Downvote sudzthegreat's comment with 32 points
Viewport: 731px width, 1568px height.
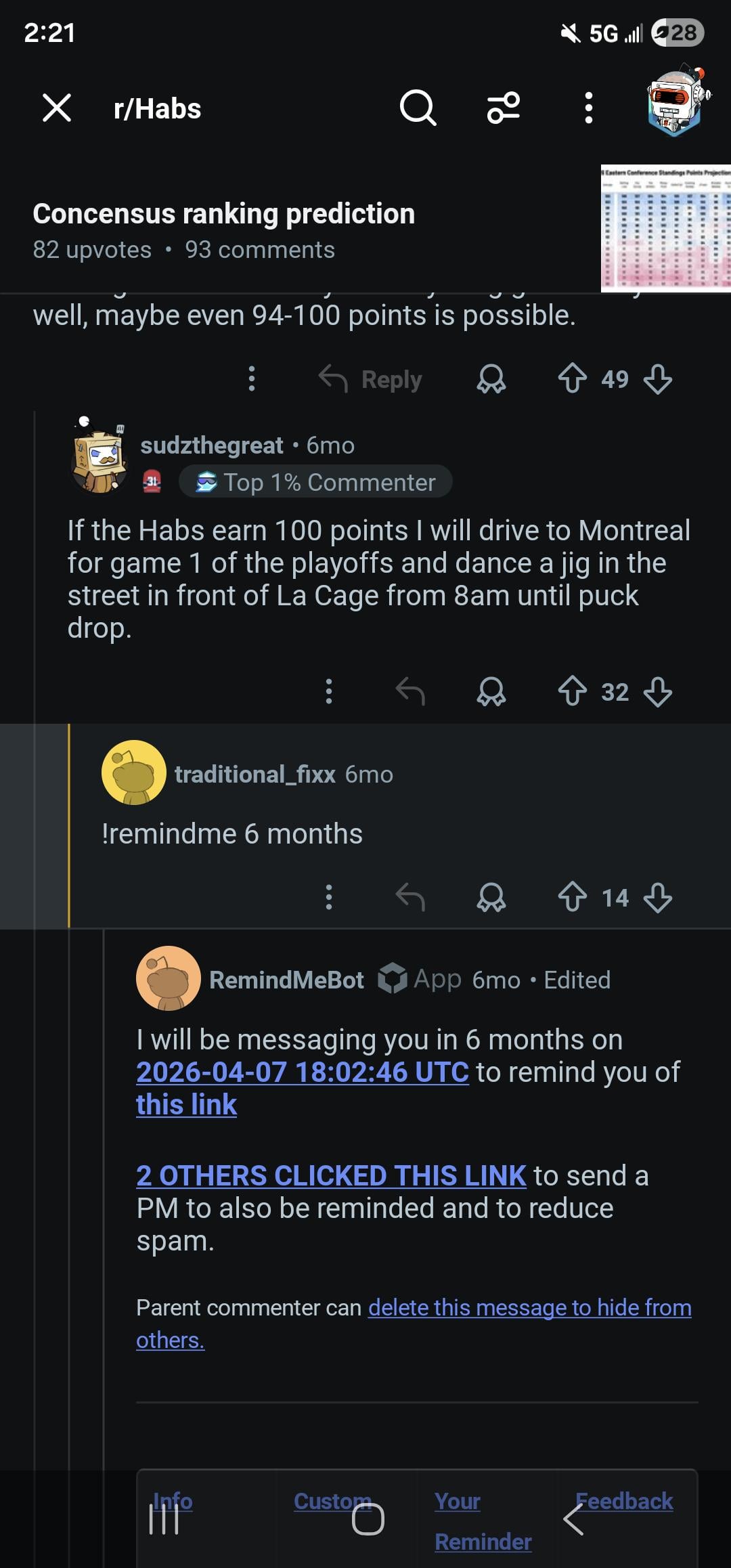point(658,692)
